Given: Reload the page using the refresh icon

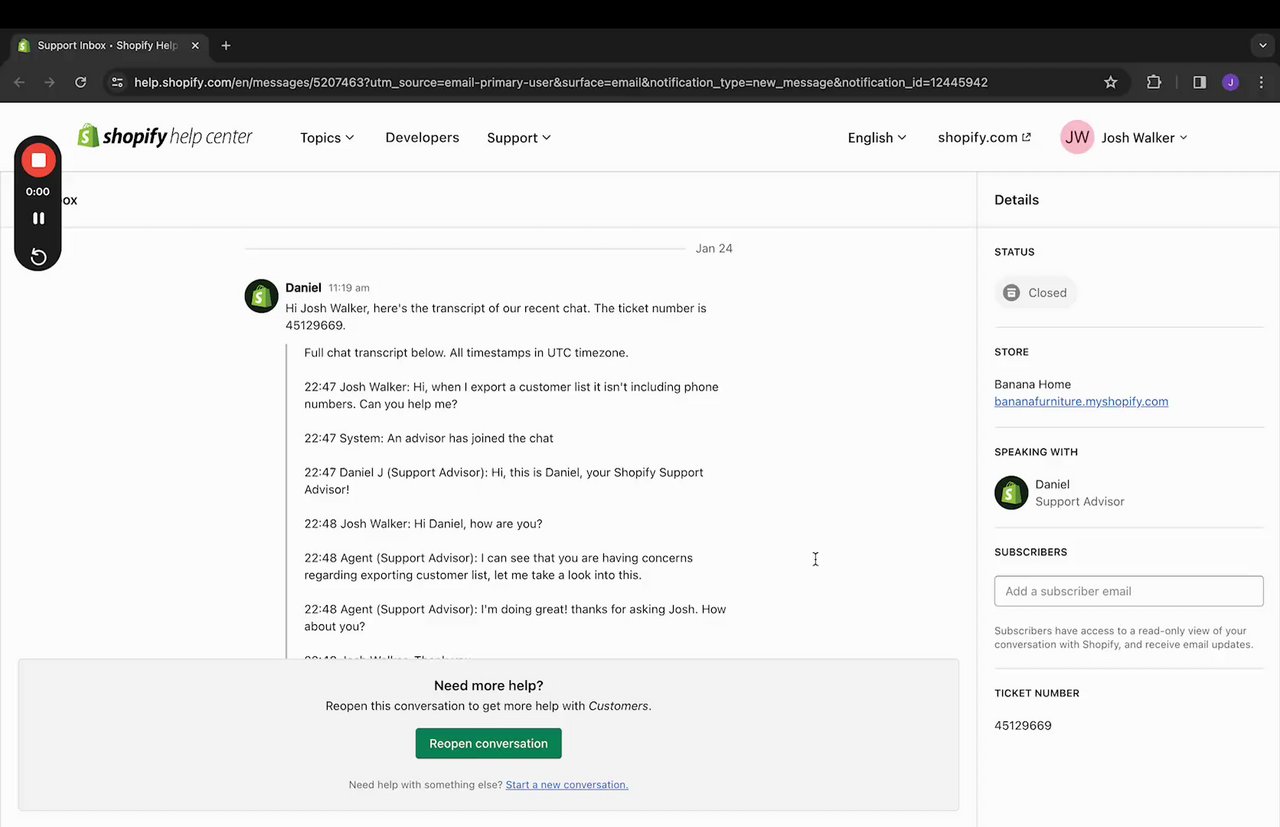Looking at the screenshot, I should tap(80, 82).
